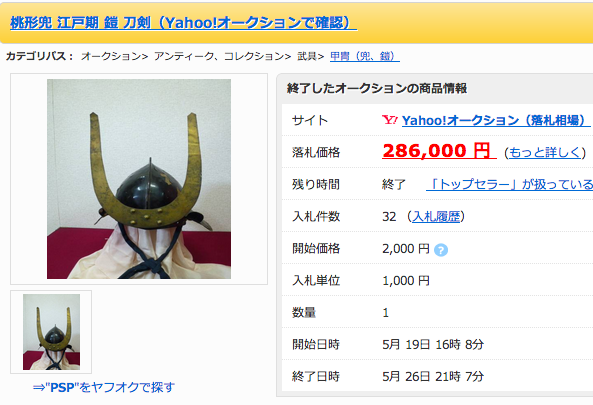Click the bid count number 32
Screen dimensions: 593x405
pos(389,217)
